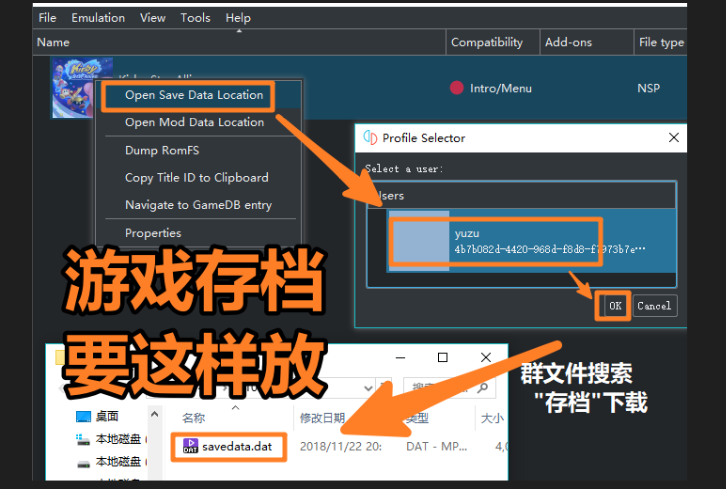Viewport: 726px width, 489px height.
Task: Close the file explorer window
Action: pyautogui.click(x=486, y=357)
